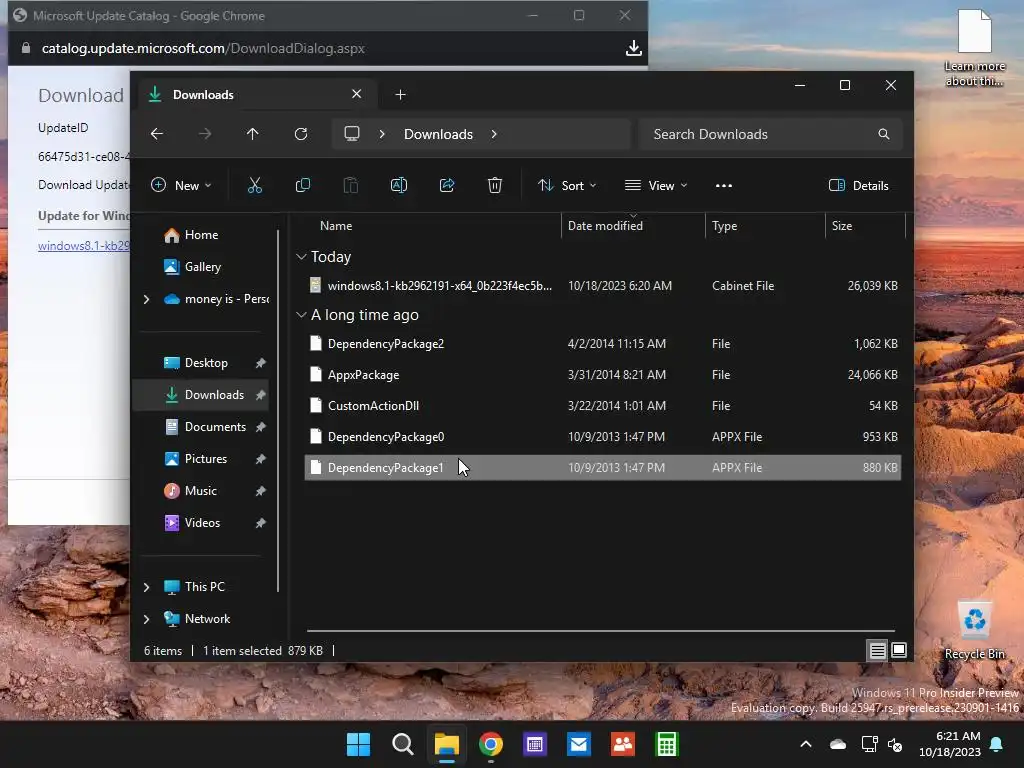
Task: Select the DependencyPackage2 file
Action: [602, 344]
